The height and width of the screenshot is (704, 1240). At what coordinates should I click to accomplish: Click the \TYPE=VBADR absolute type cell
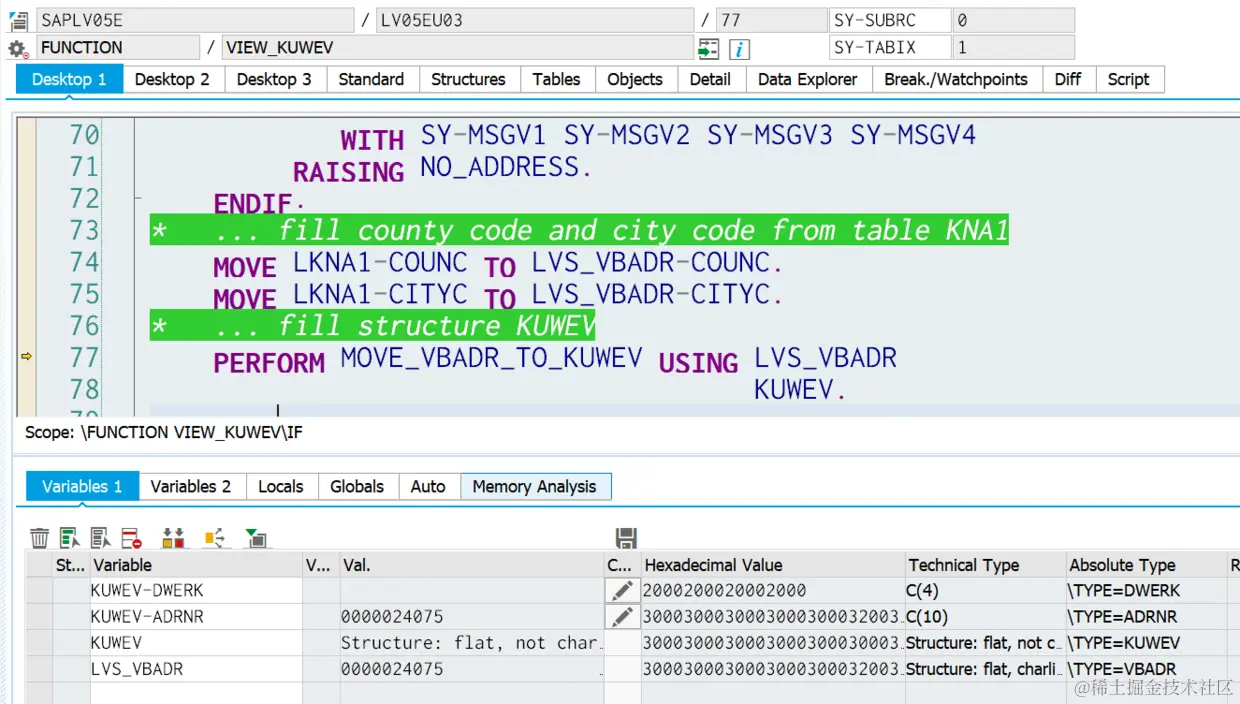click(1145, 669)
